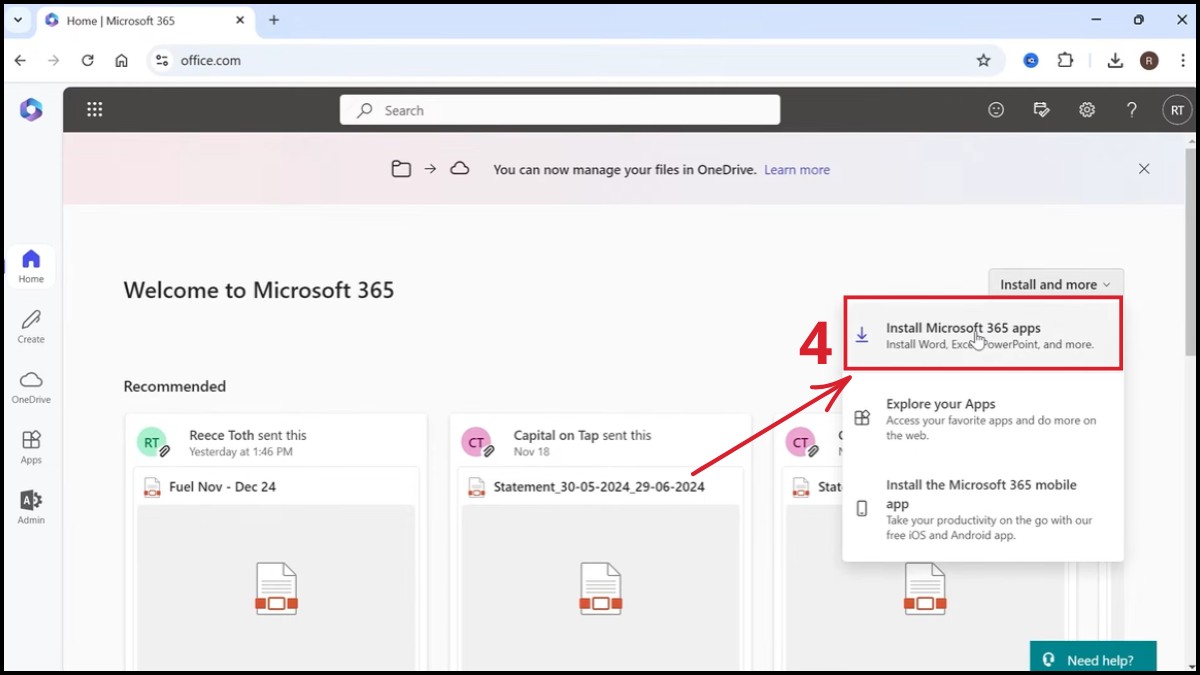Open Admin in the sidebar
Screen dimensions: 1200x675
pos(31,507)
